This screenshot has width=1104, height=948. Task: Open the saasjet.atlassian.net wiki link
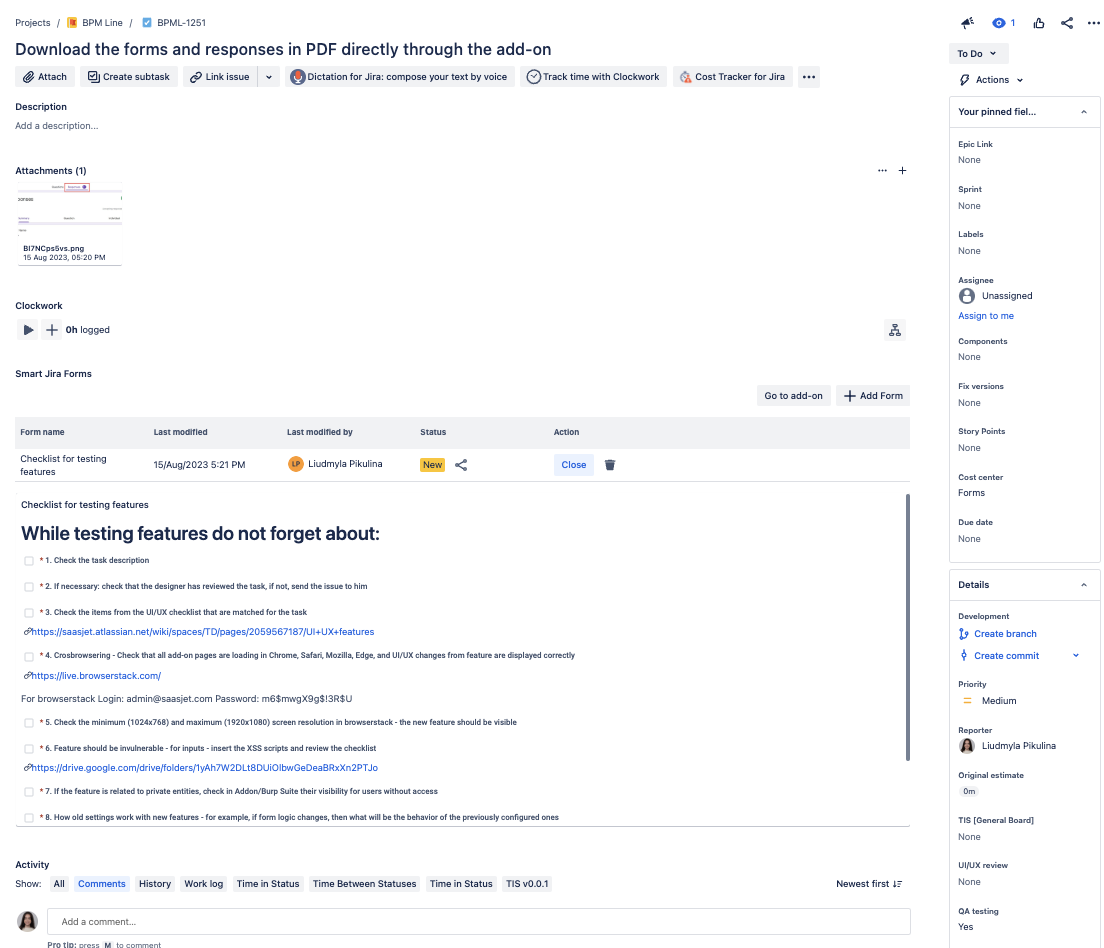click(x=202, y=632)
